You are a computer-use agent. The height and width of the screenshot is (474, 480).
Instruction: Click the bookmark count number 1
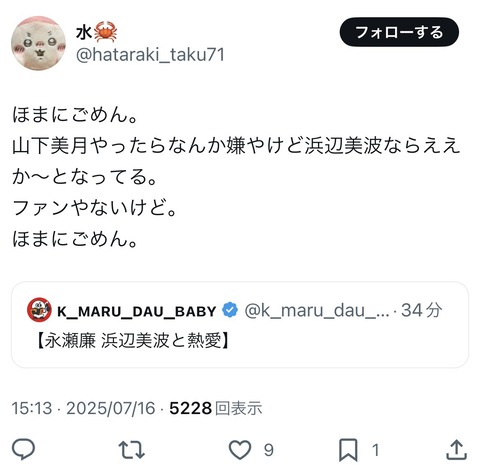pyautogui.click(x=376, y=450)
